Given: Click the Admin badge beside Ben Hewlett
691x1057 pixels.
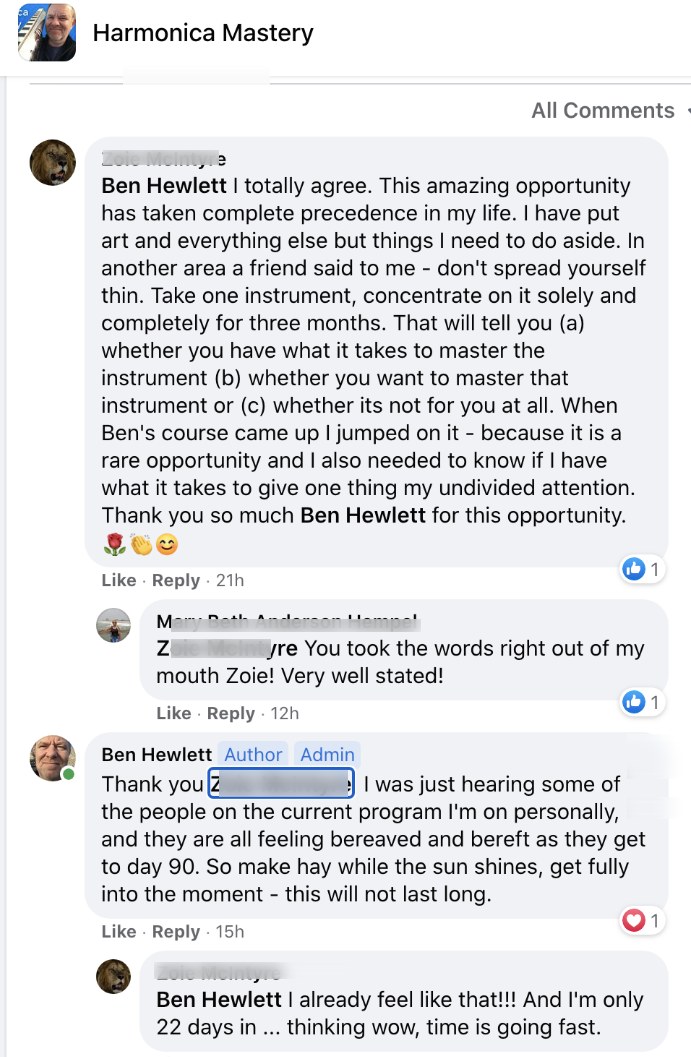Looking at the screenshot, I should pos(328,755).
